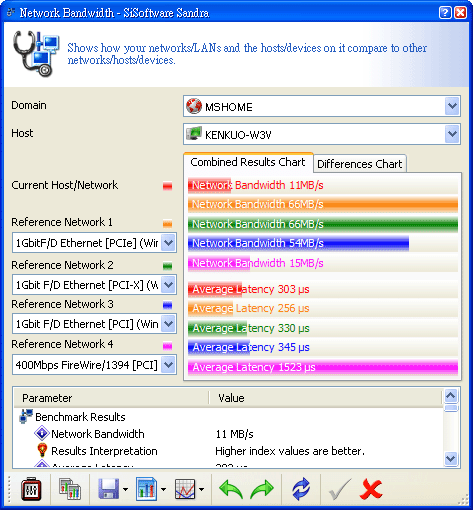Click the results list scroll up arrow

click(x=451, y=396)
